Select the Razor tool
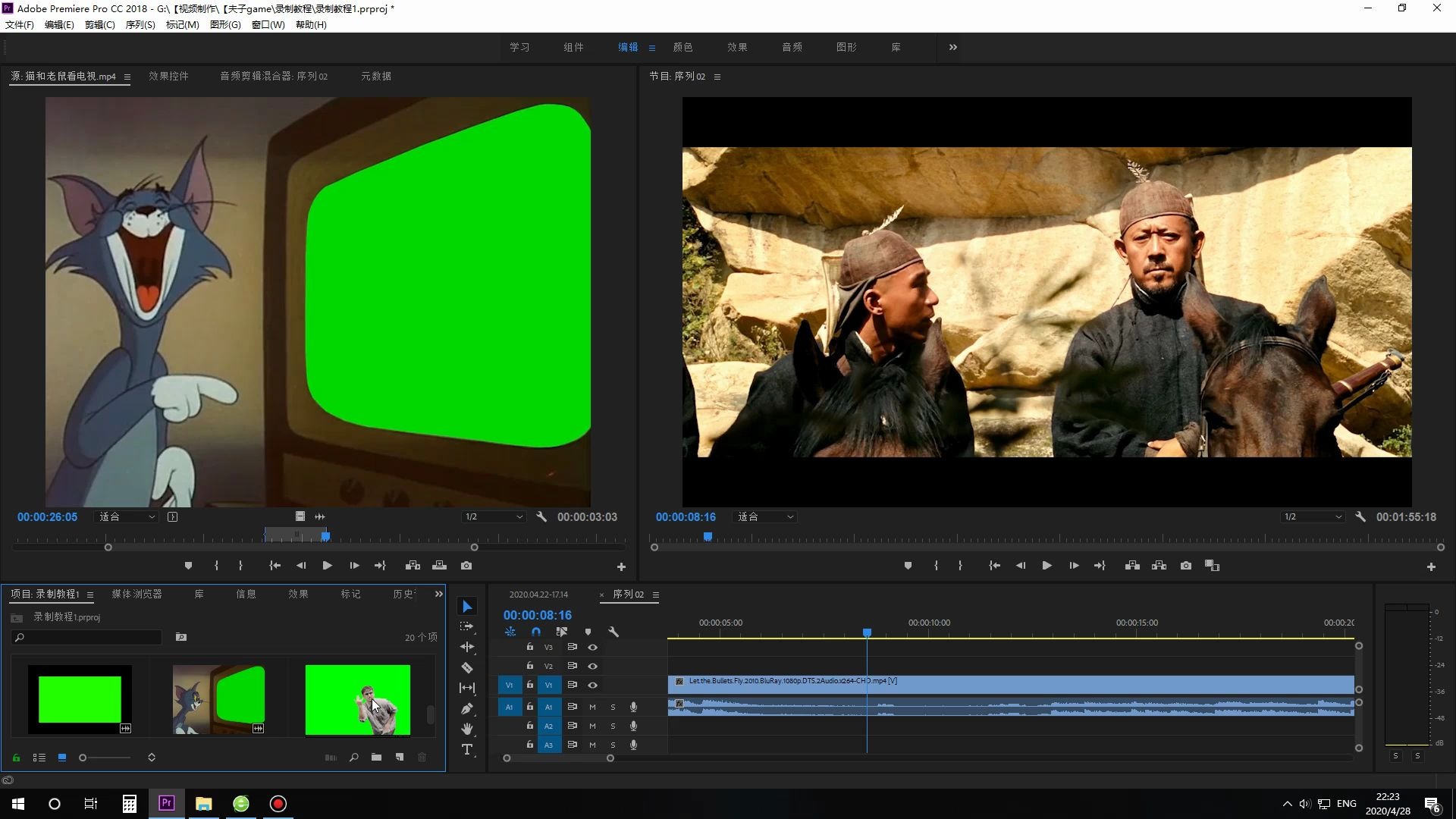Image resolution: width=1456 pixels, height=819 pixels. 467,668
